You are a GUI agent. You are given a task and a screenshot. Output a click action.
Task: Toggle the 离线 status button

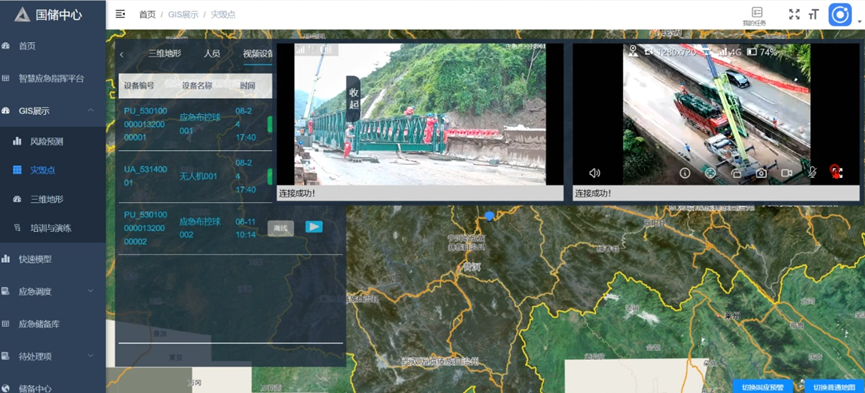pos(281,227)
